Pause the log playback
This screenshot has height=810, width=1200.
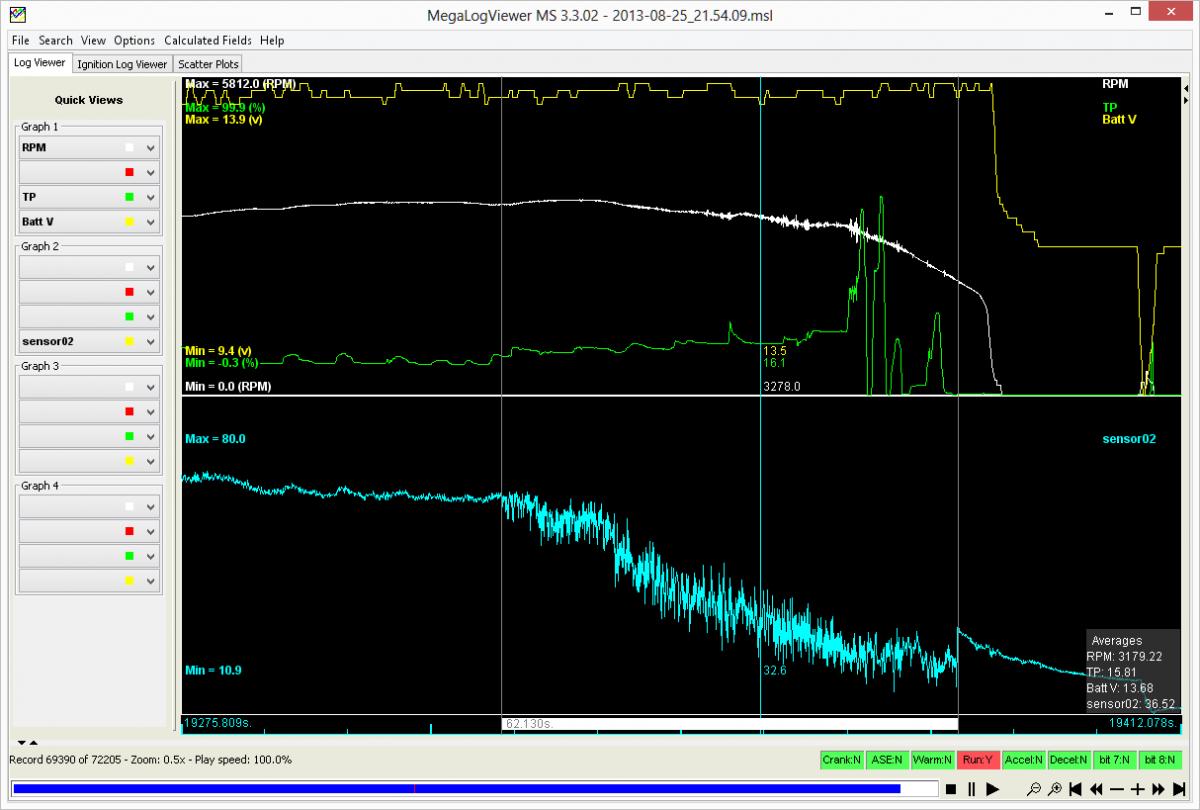(x=971, y=789)
